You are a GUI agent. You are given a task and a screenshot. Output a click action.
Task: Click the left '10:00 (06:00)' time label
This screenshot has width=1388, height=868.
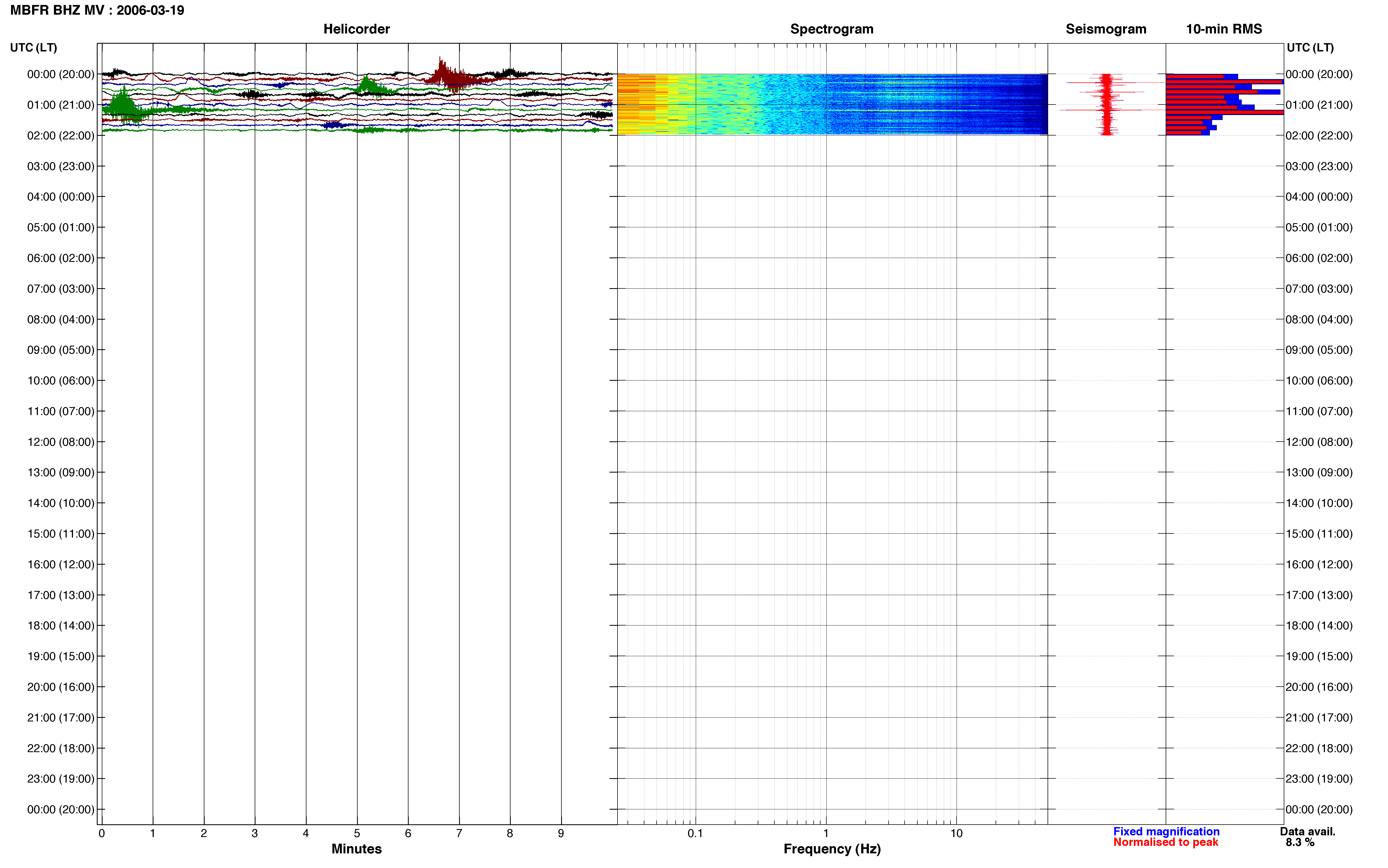[x=61, y=380]
